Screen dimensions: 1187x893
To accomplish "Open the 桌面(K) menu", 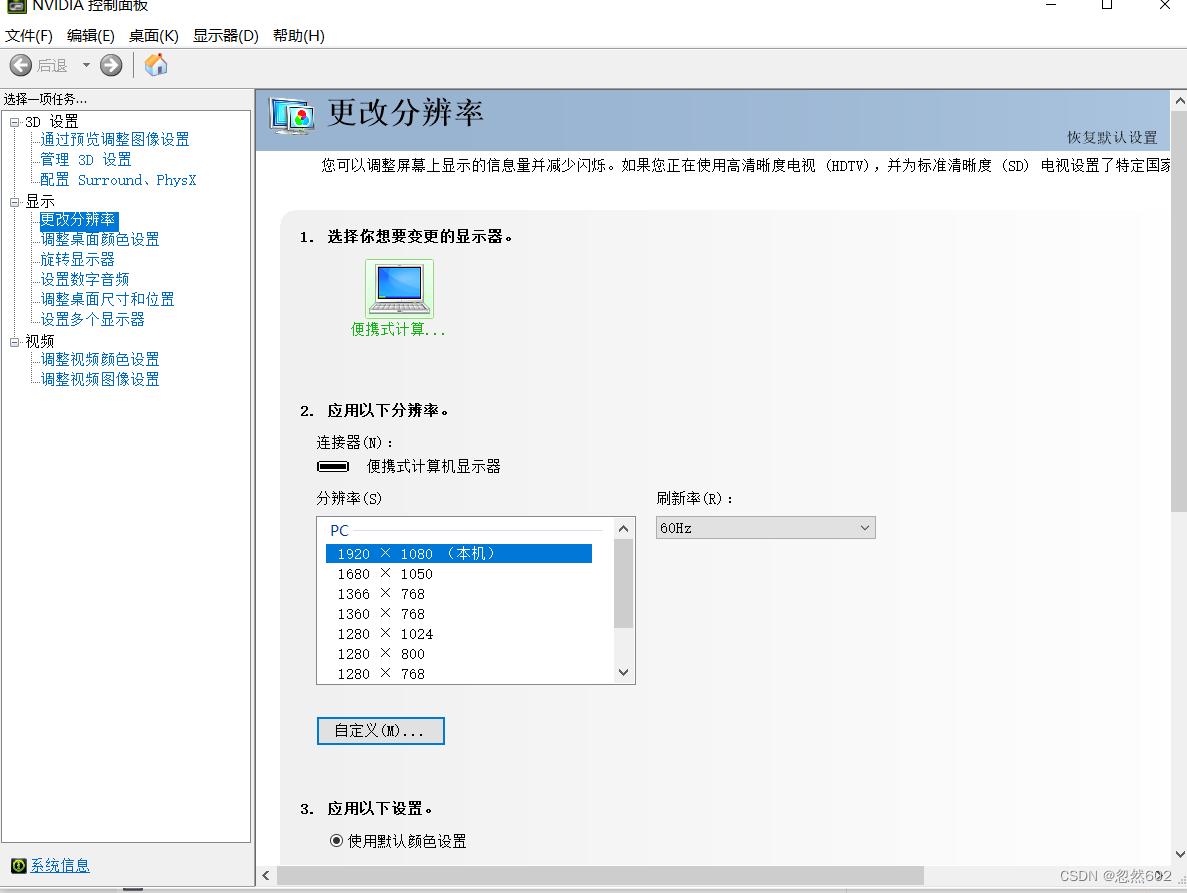I will [x=154, y=36].
